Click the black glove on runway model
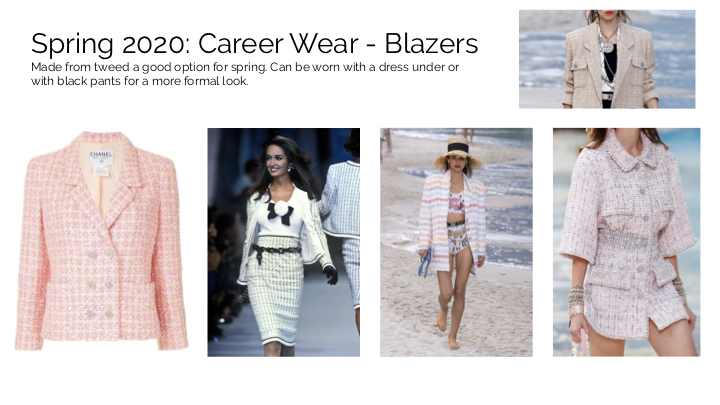720x405 pixels. (330, 275)
